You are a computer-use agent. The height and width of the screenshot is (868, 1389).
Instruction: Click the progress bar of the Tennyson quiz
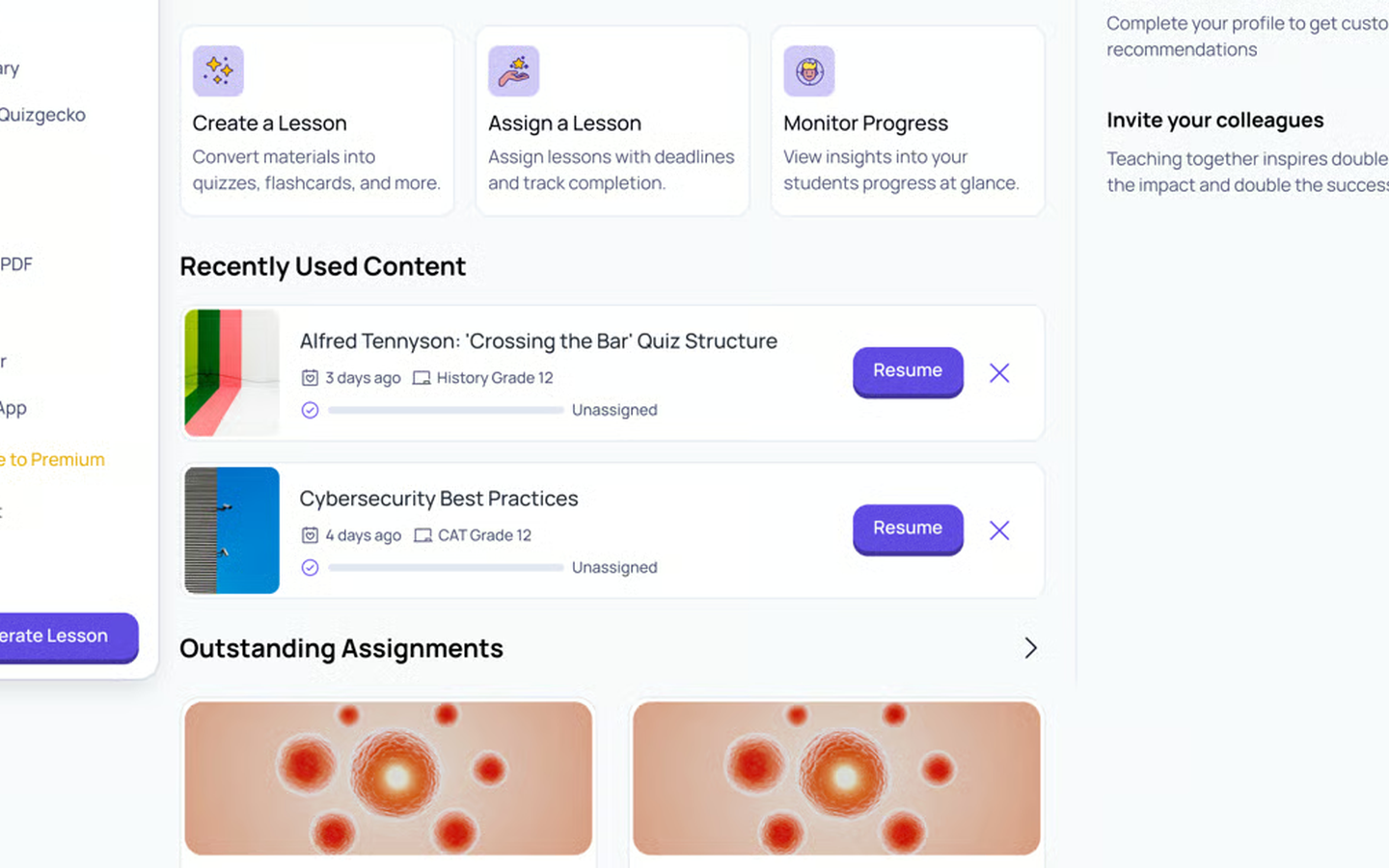pos(446,410)
